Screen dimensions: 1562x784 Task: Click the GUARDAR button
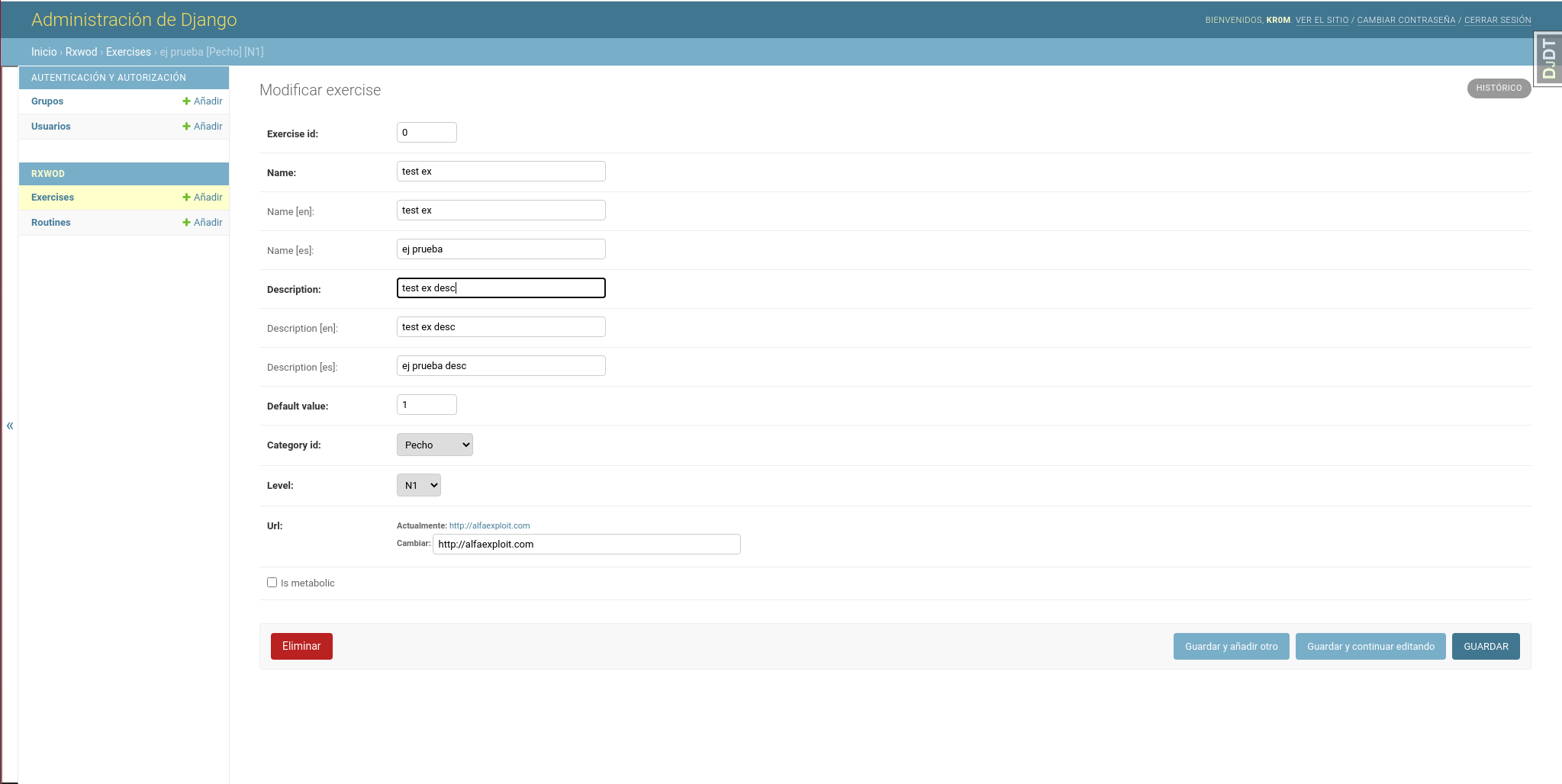pyautogui.click(x=1485, y=647)
